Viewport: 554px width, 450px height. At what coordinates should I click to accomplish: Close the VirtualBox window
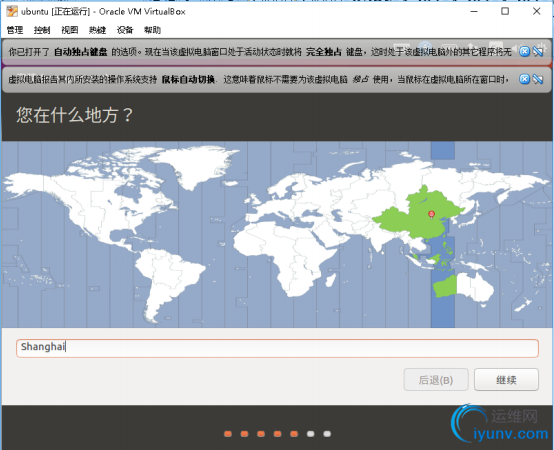point(536,11)
